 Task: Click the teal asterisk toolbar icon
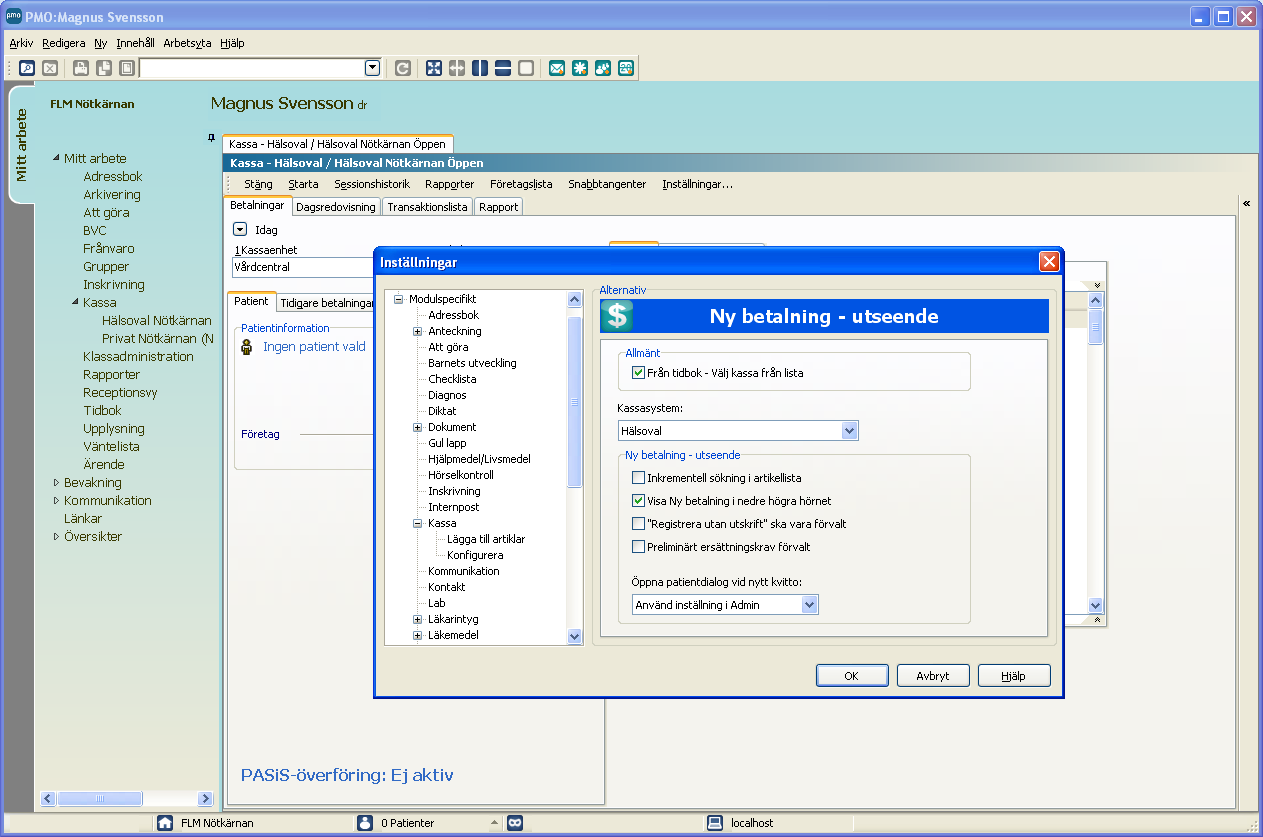tap(580, 68)
